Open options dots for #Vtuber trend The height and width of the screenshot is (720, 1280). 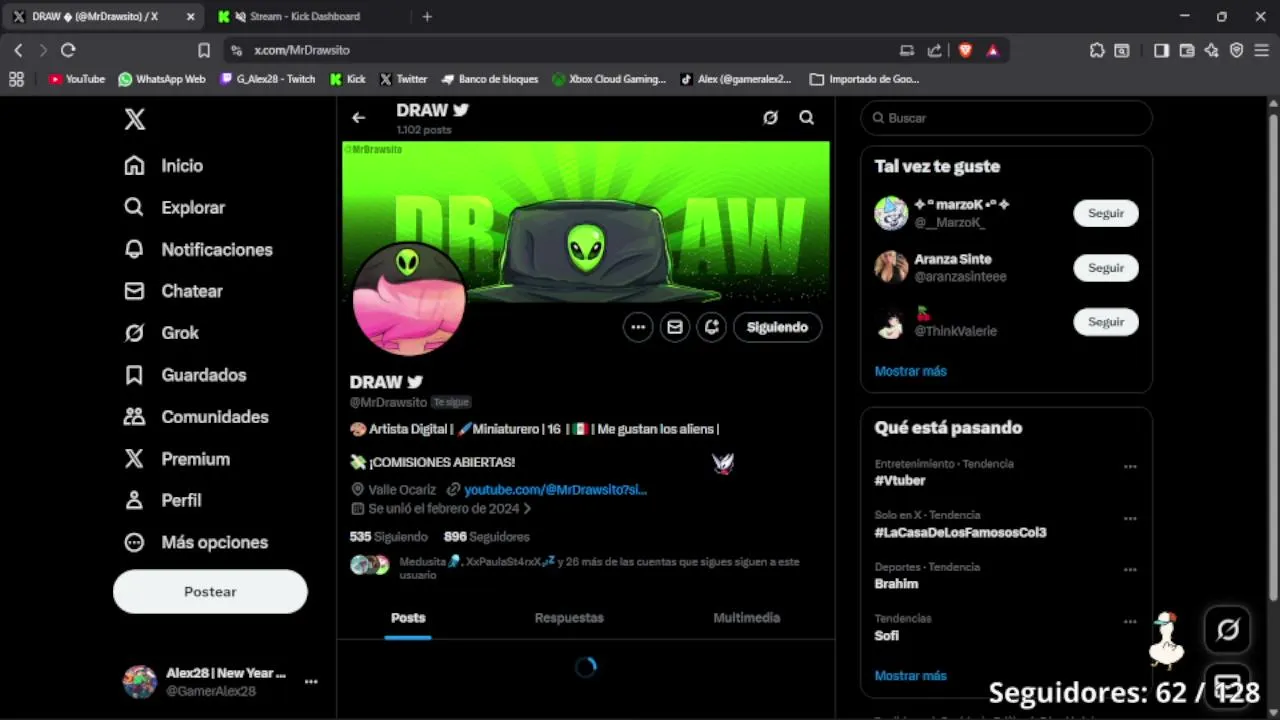(1130, 466)
